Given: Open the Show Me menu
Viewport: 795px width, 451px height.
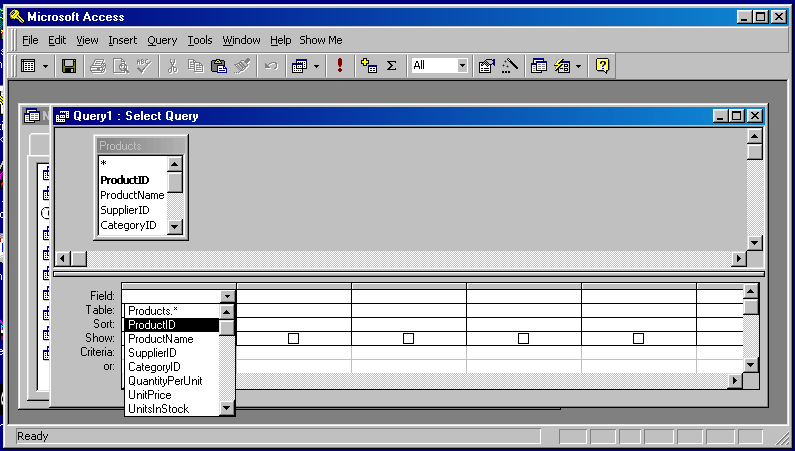Looking at the screenshot, I should tap(320, 40).
